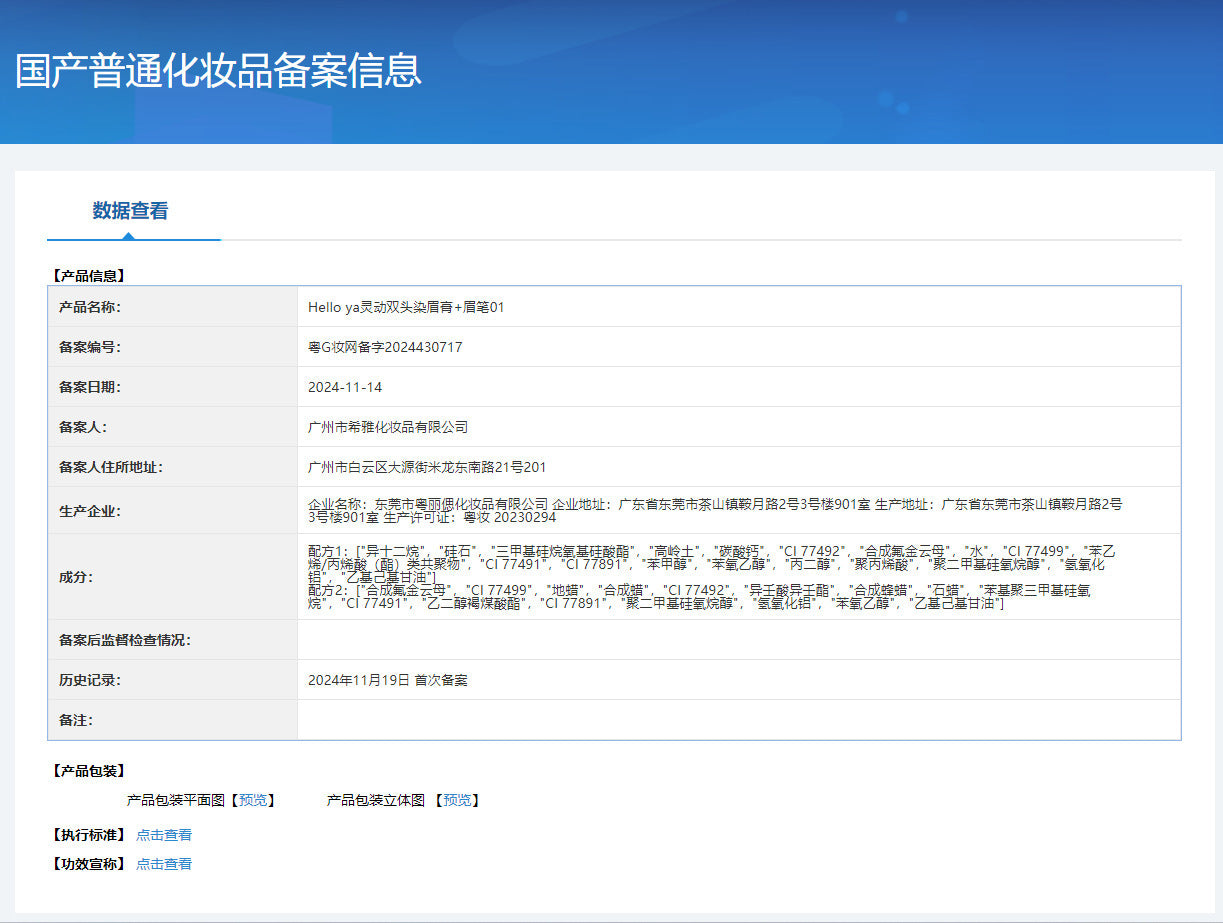Open 预览 link for 产品包装立体图
The width and height of the screenshot is (1223, 923).
click(458, 800)
